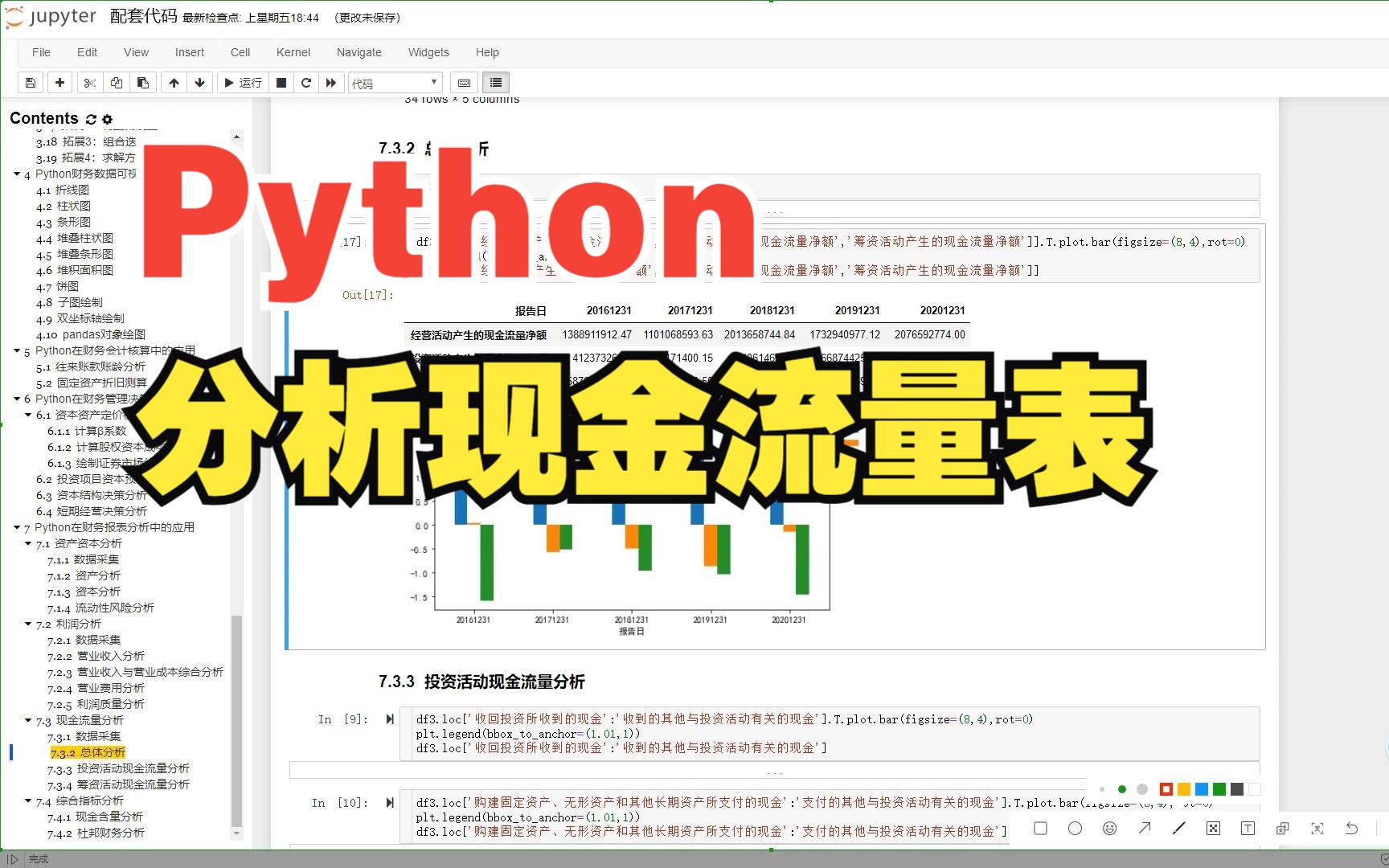Select the rectangle annotation tool
The image size is (1389, 868).
1040,828
